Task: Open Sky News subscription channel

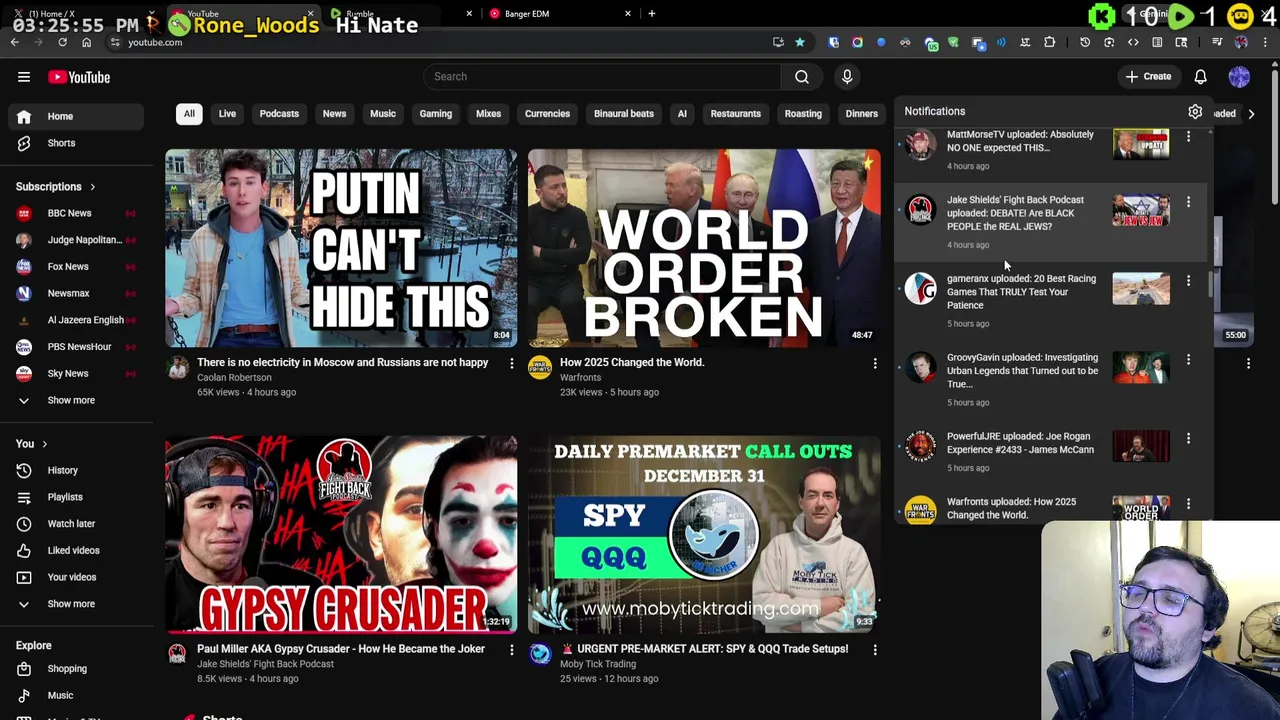Action: click(76, 374)
